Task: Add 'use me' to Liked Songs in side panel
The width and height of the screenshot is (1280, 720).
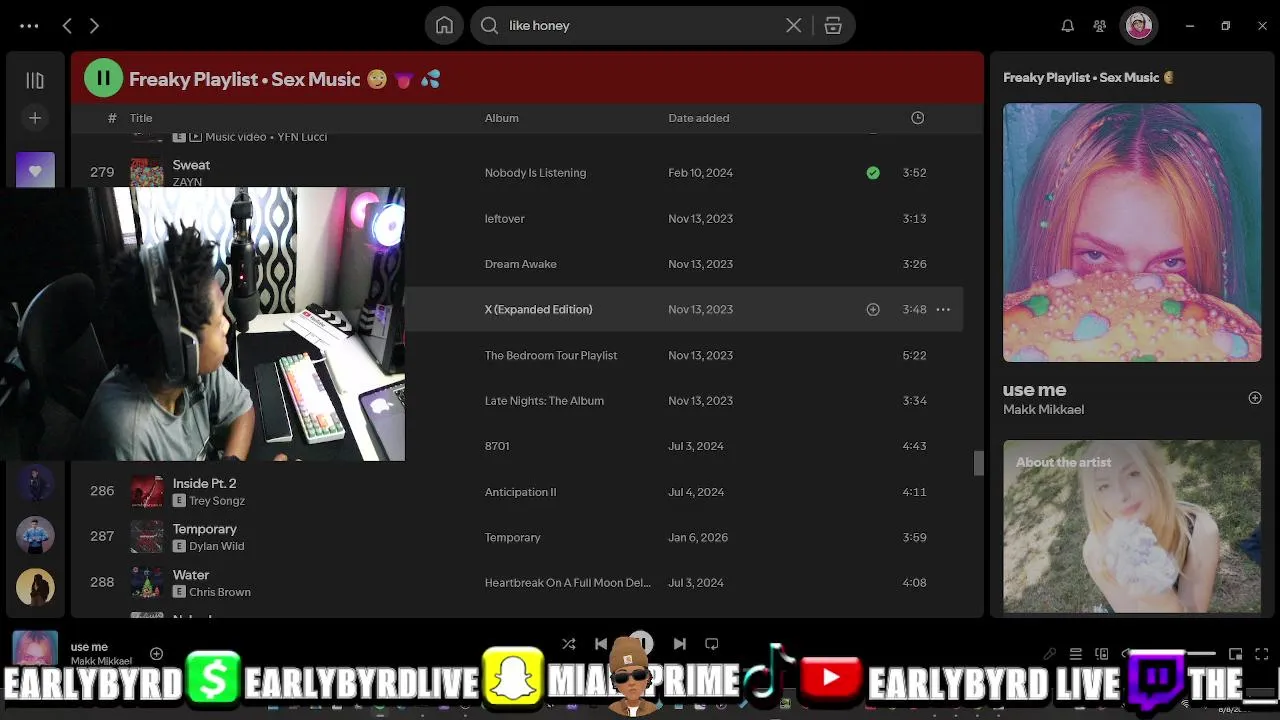Action: pos(1255,398)
